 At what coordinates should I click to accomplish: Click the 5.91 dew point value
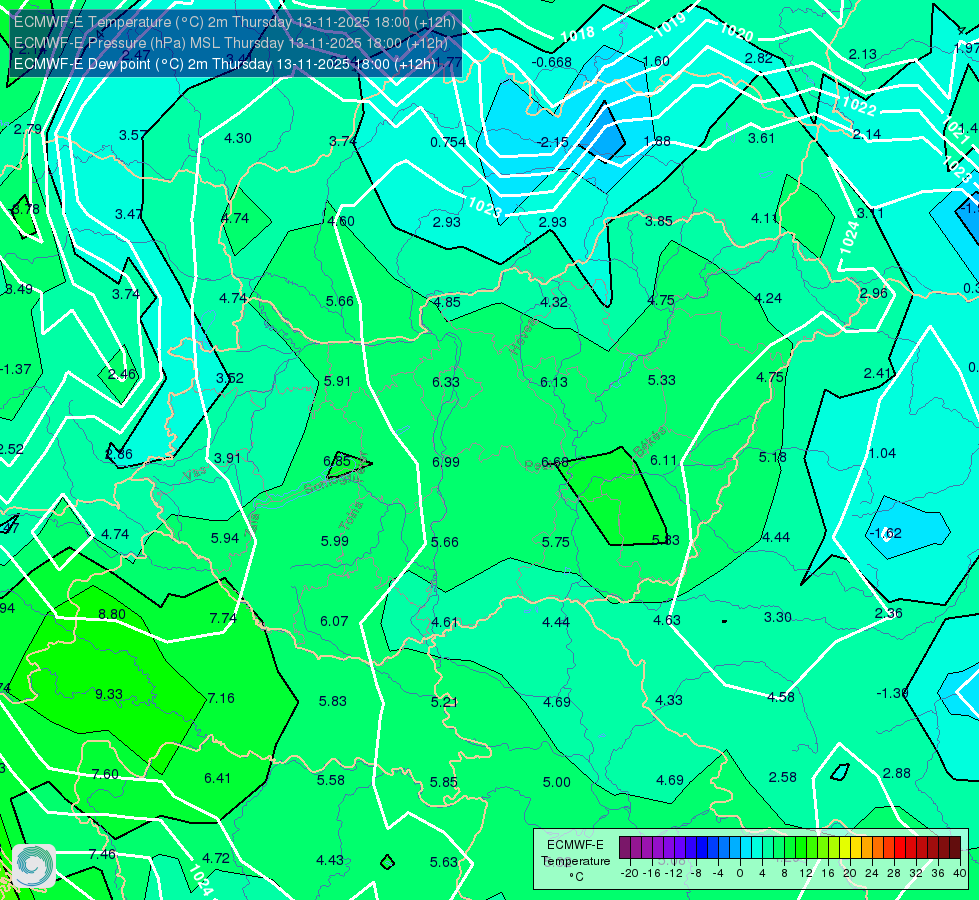[x=337, y=381]
